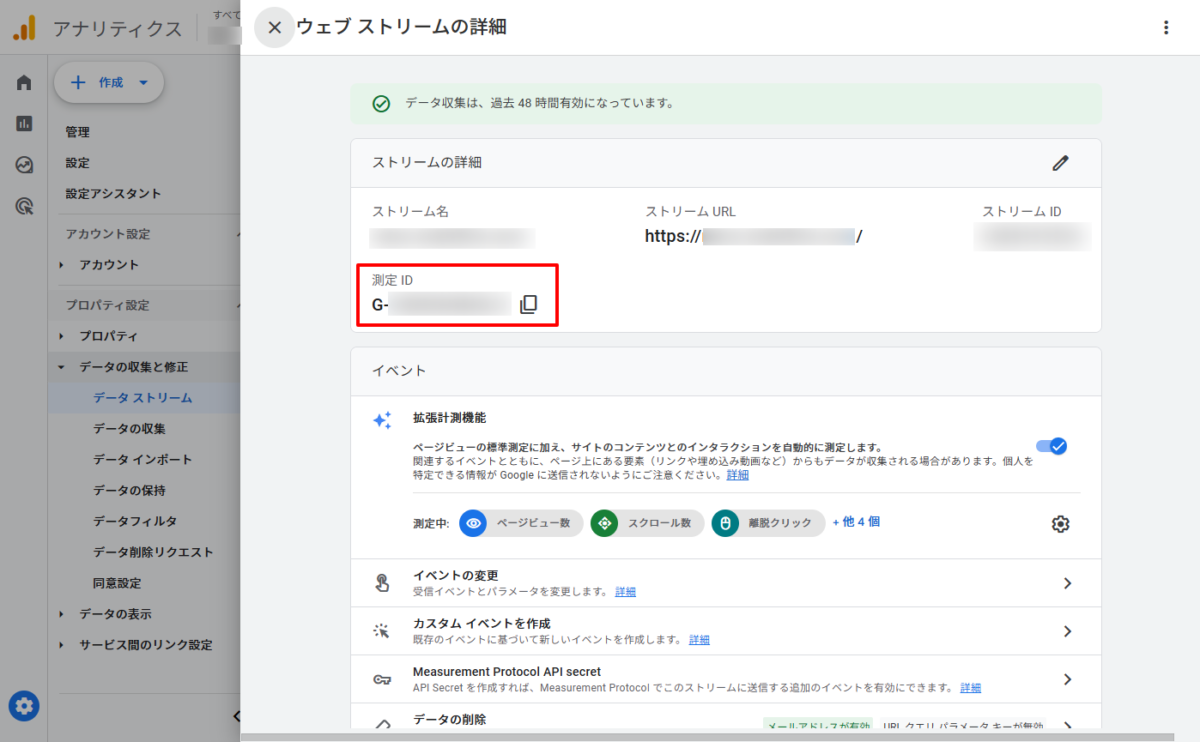Expand the データの表示 section
Viewport: 1200px width, 742px height.
(x=62, y=614)
